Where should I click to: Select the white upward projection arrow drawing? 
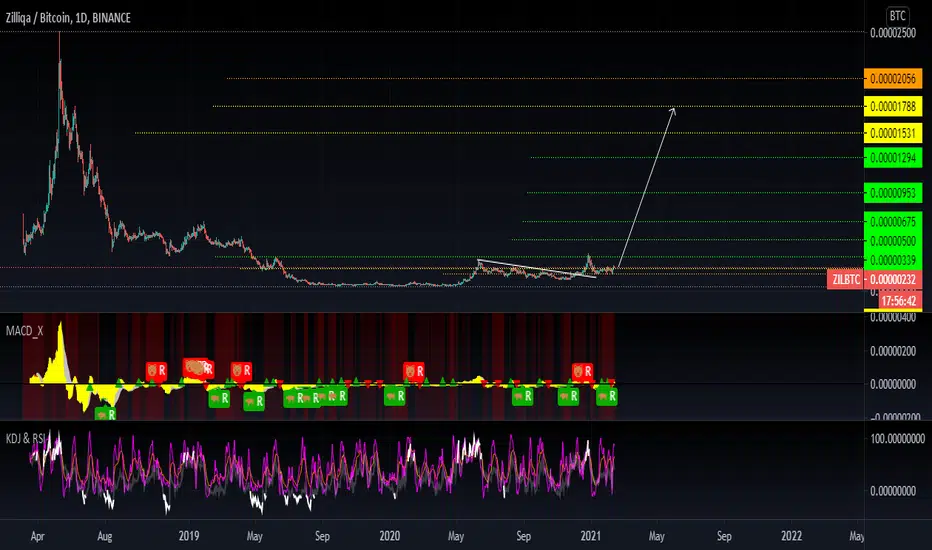tap(647, 187)
